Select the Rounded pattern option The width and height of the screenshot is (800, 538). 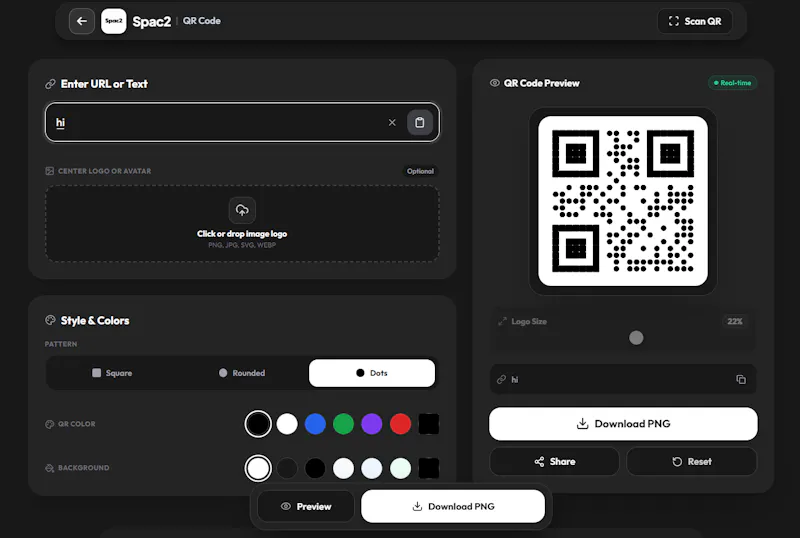pos(242,373)
